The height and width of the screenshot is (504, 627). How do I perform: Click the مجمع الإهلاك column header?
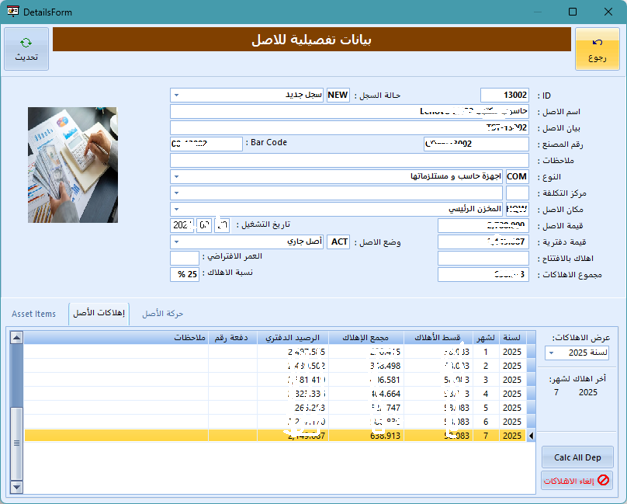click(366, 338)
